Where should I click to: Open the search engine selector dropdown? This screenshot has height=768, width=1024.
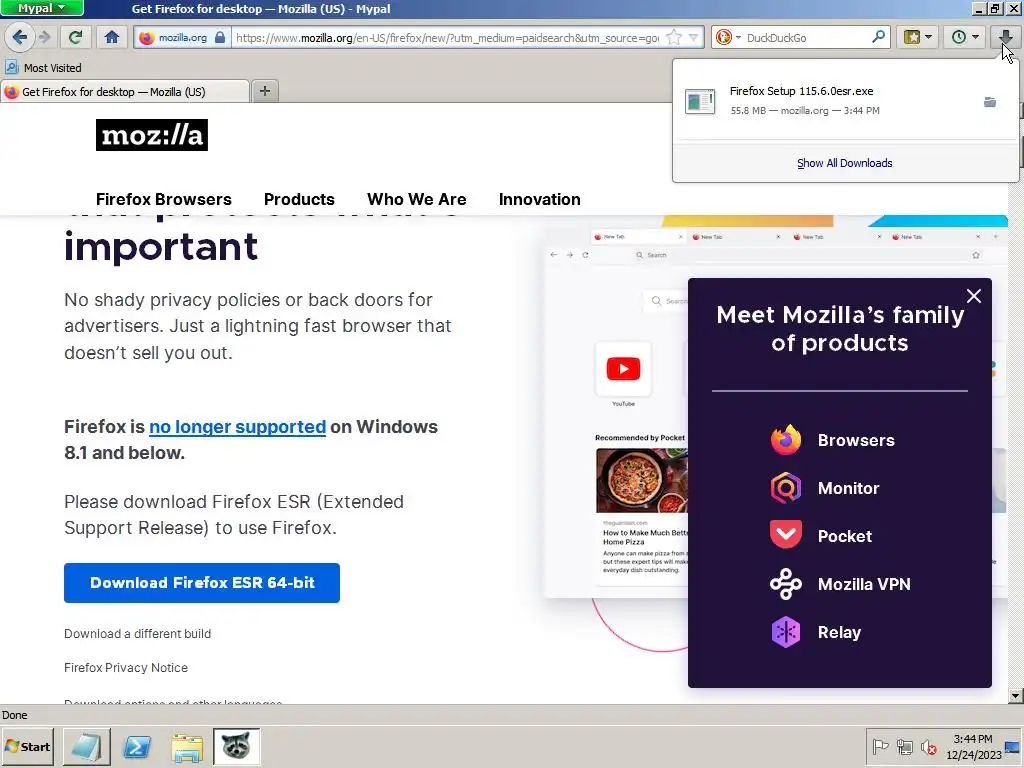click(x=729, y=37)
